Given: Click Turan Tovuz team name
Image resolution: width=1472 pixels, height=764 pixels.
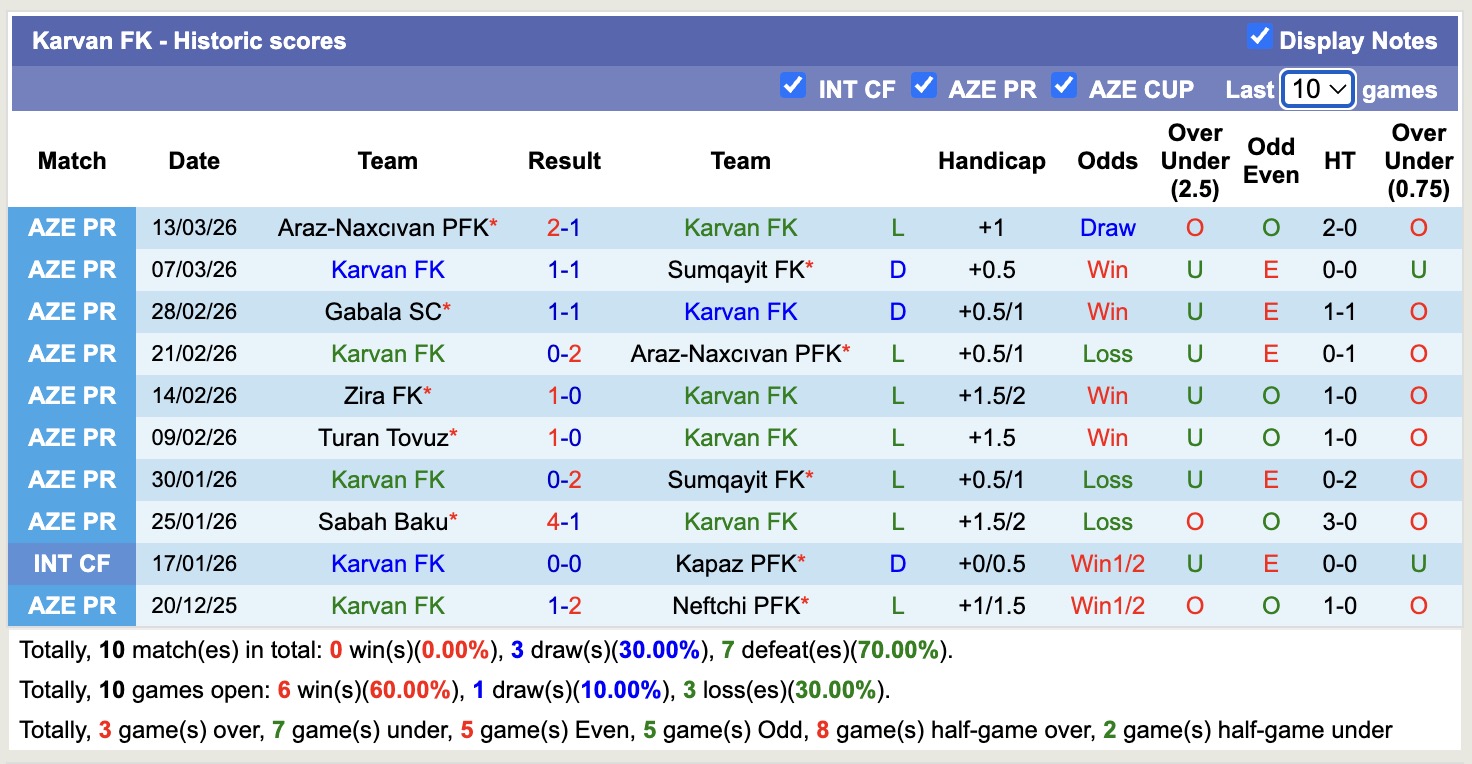Looking at the screenshot, I should (x=383, y=438).
